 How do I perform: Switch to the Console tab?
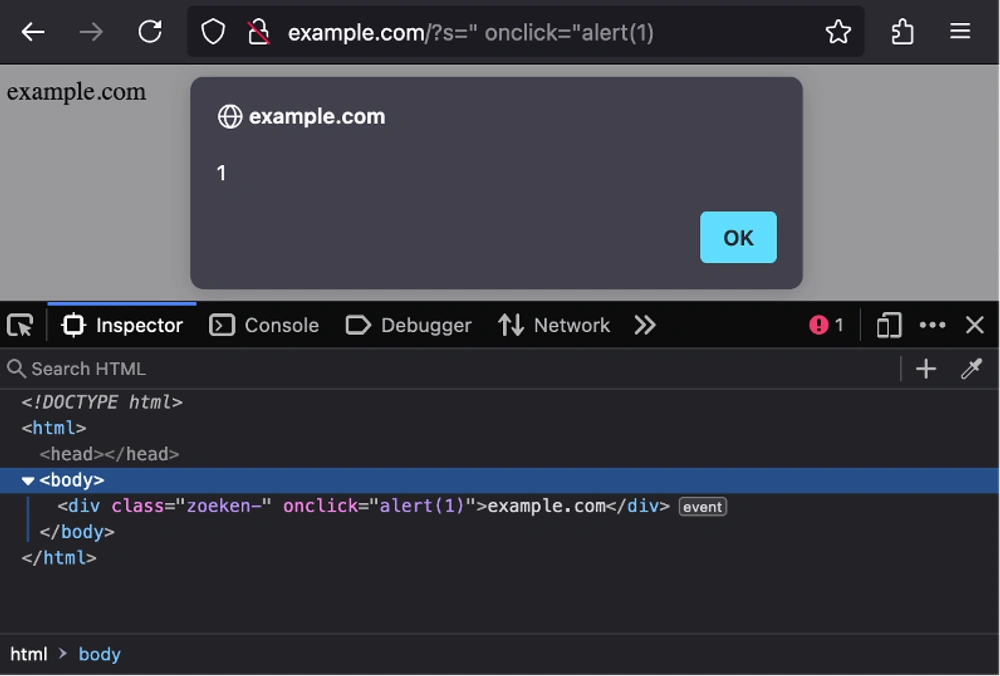[264, 325]
